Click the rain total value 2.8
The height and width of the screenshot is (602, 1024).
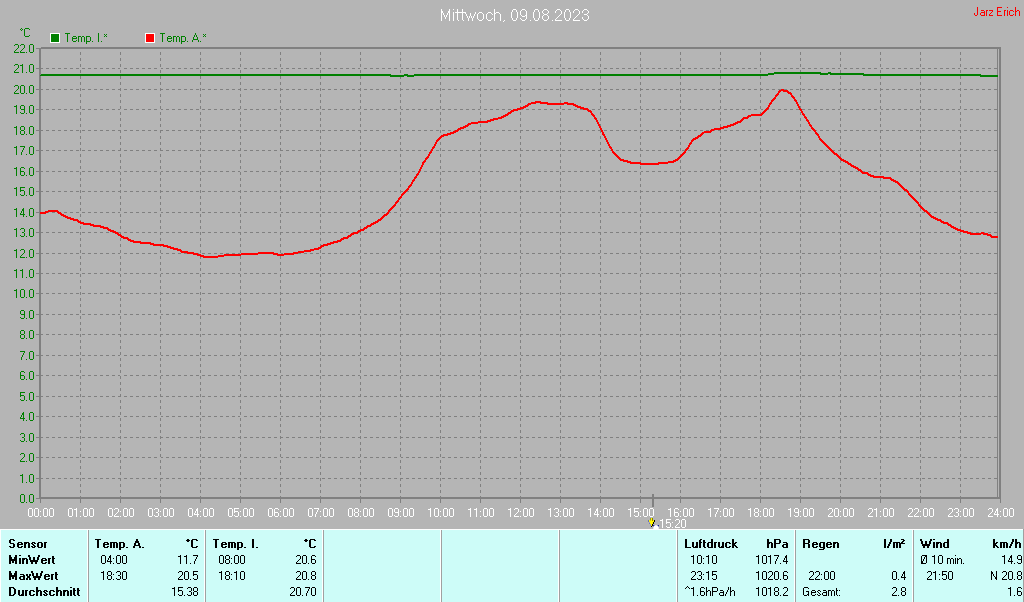coord(899,592)
